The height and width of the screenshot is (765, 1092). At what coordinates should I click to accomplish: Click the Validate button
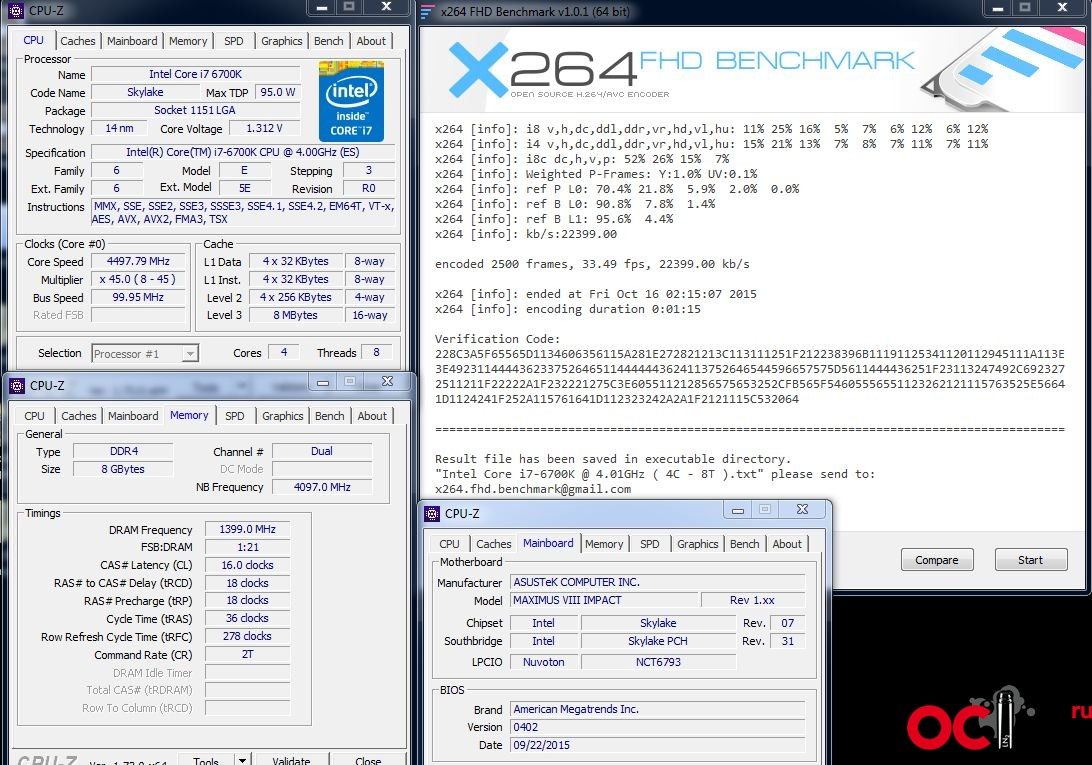[291, 761]
